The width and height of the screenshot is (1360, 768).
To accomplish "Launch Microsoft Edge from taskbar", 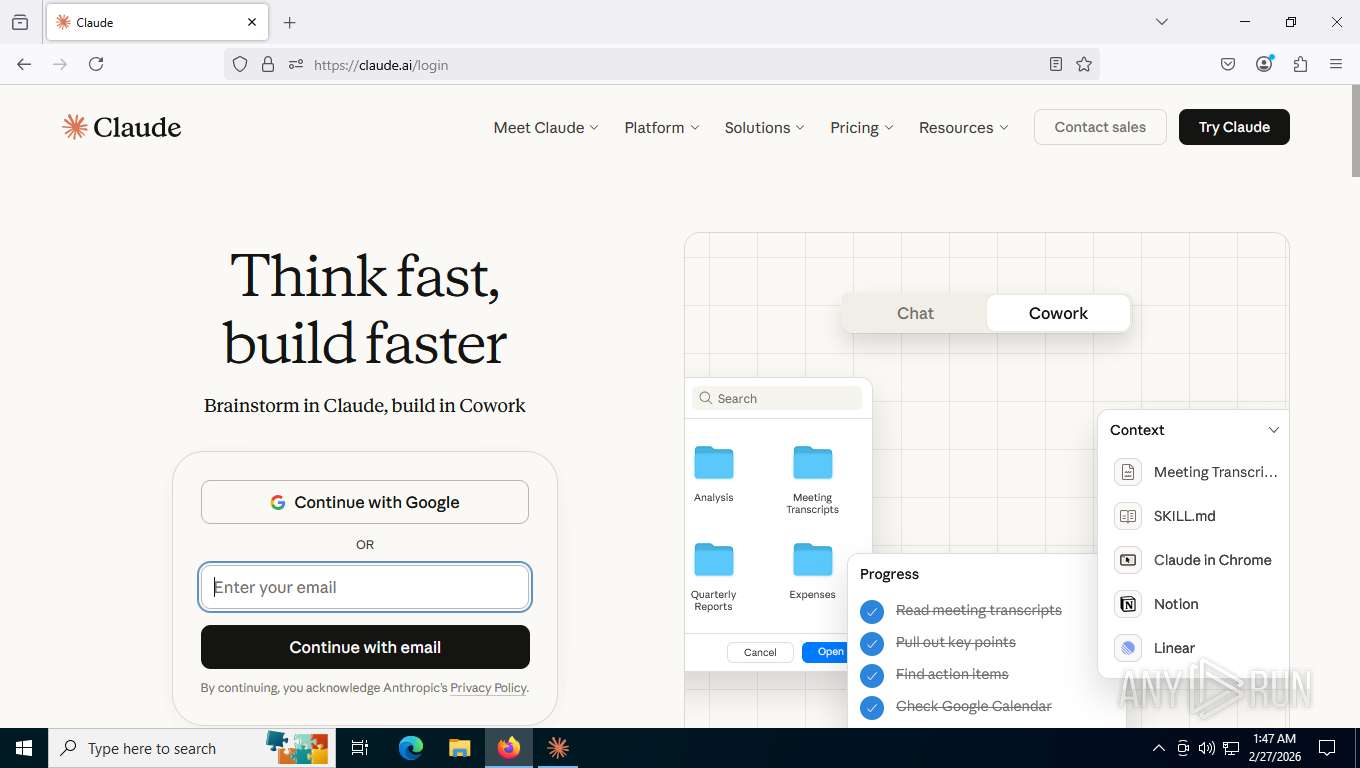I will [x=411, y=748].
